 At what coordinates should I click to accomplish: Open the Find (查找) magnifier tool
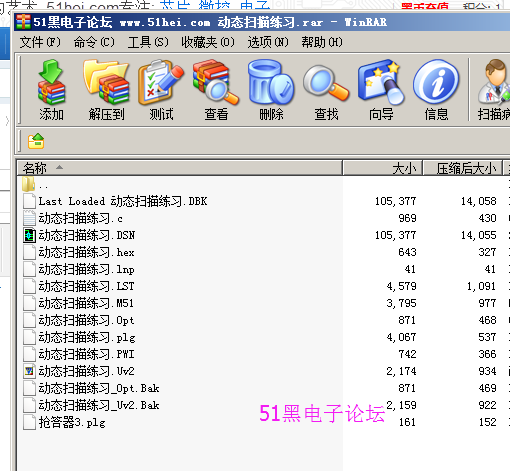[326, 90]
